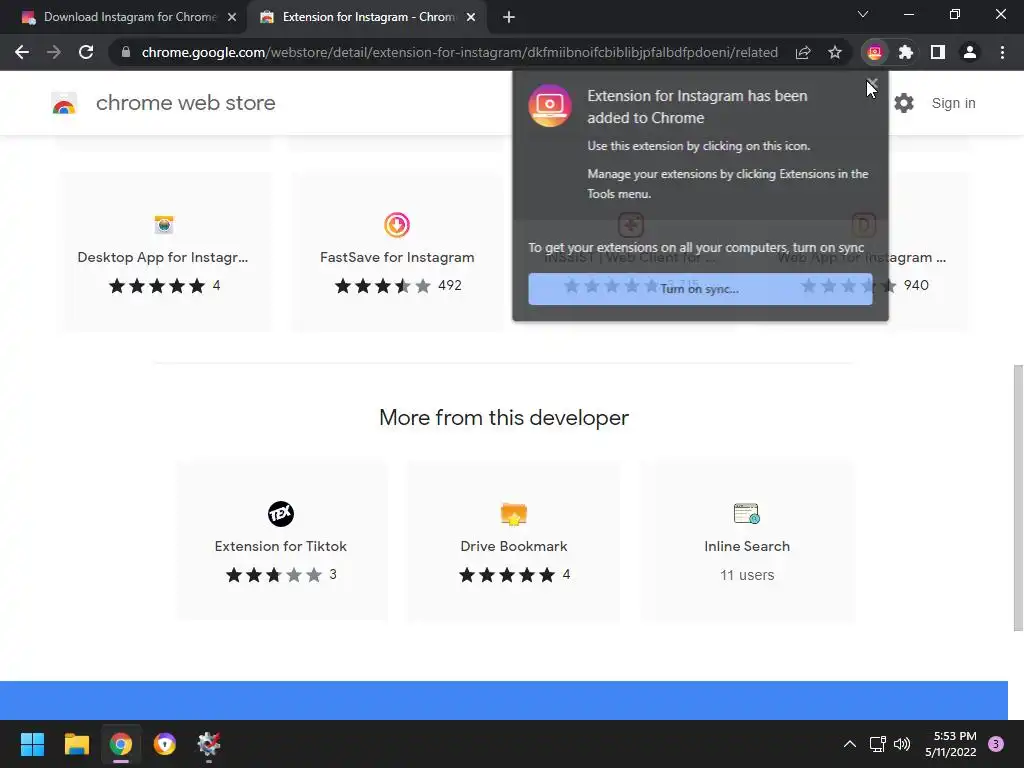Click the Chrome taskbar icon
The image size is (1024, 768).
[x=121, y=744]
